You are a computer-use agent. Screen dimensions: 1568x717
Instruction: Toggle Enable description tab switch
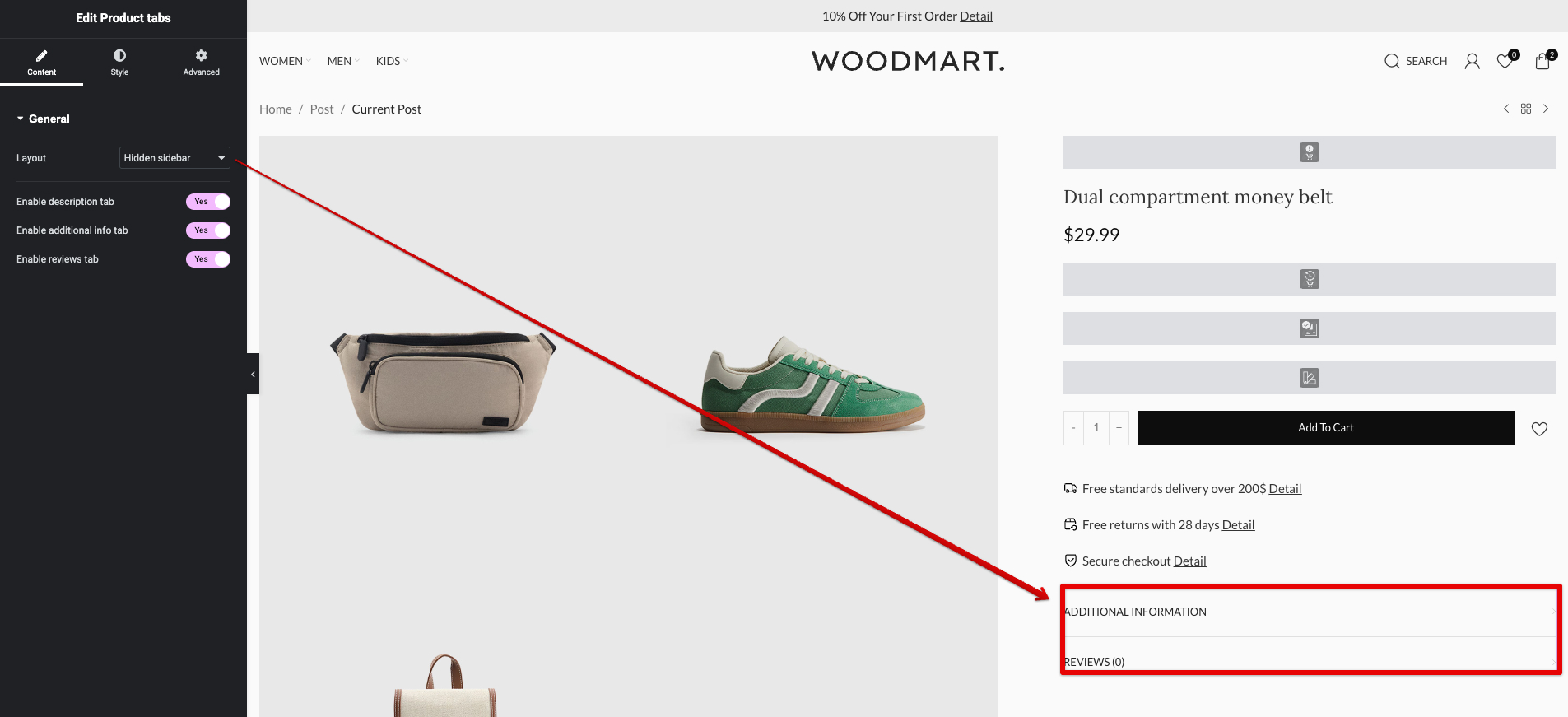(x=208, y=202)
